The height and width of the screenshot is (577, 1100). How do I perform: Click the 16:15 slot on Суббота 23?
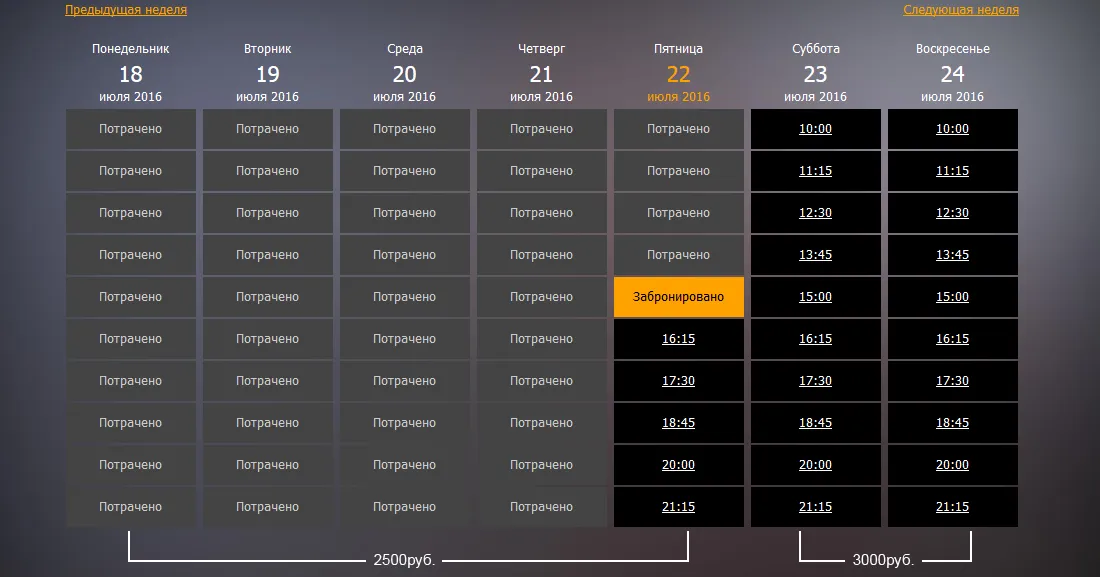tap(815, 339)
